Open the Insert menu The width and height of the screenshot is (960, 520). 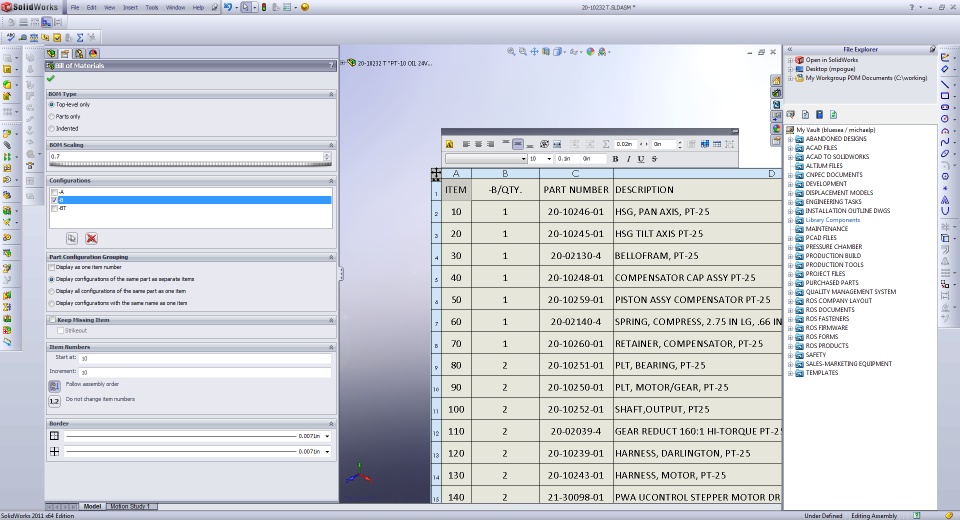click(130, 7)
